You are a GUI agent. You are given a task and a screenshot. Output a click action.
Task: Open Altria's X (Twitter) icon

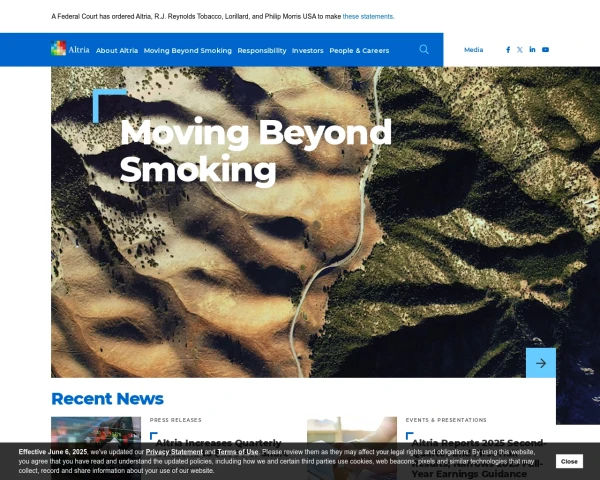pos(520,49)
